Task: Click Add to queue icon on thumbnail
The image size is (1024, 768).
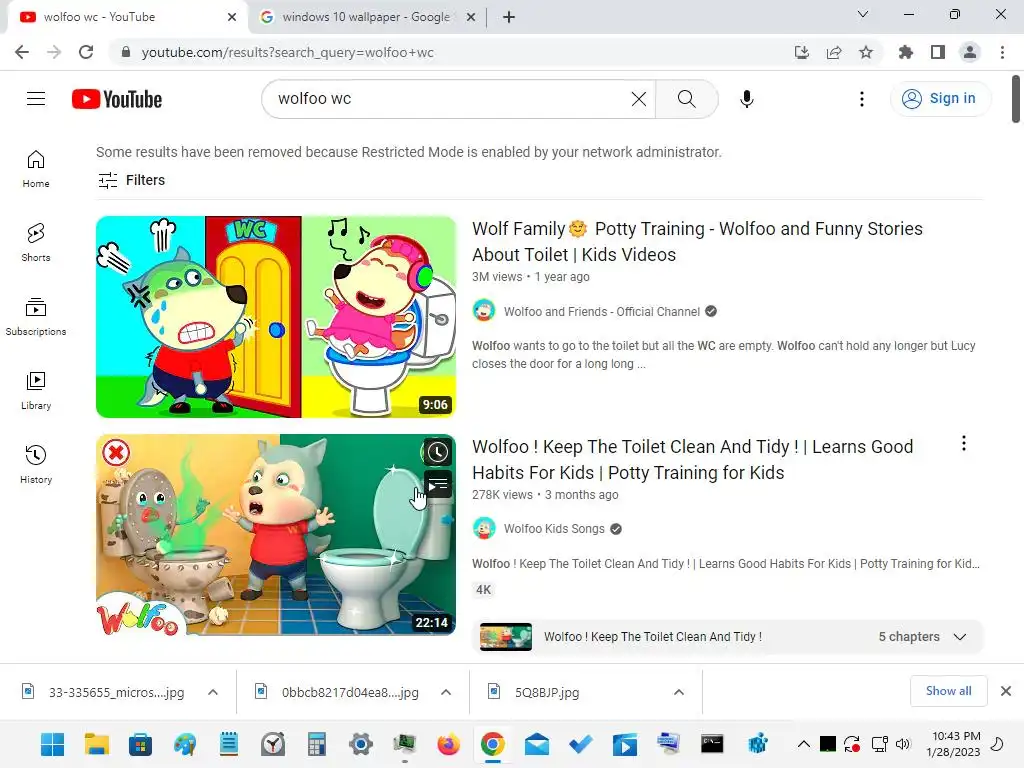Action: 437,485
